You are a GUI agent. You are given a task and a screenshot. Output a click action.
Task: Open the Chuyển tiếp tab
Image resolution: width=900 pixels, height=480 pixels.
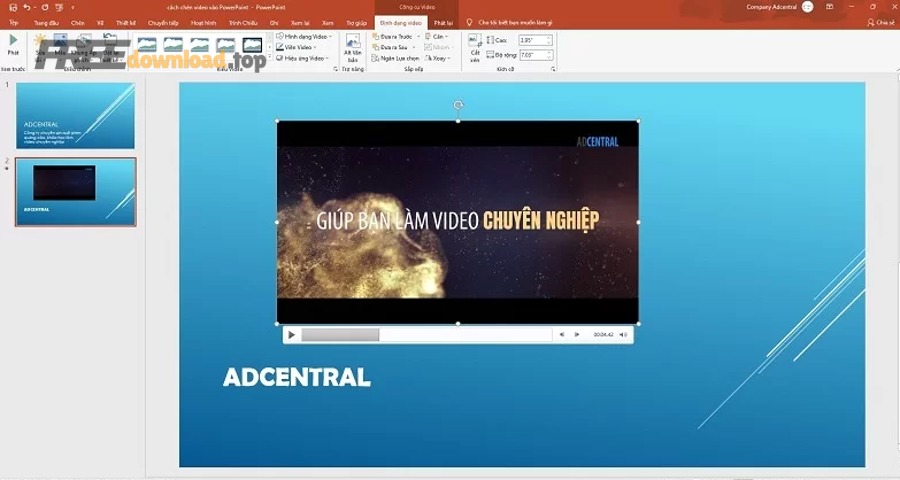(163, 23)
